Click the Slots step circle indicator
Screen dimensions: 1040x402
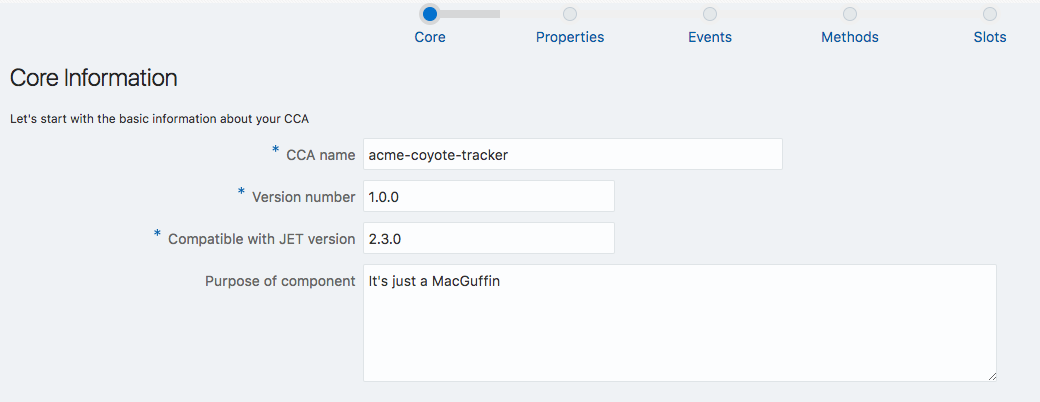990,14
